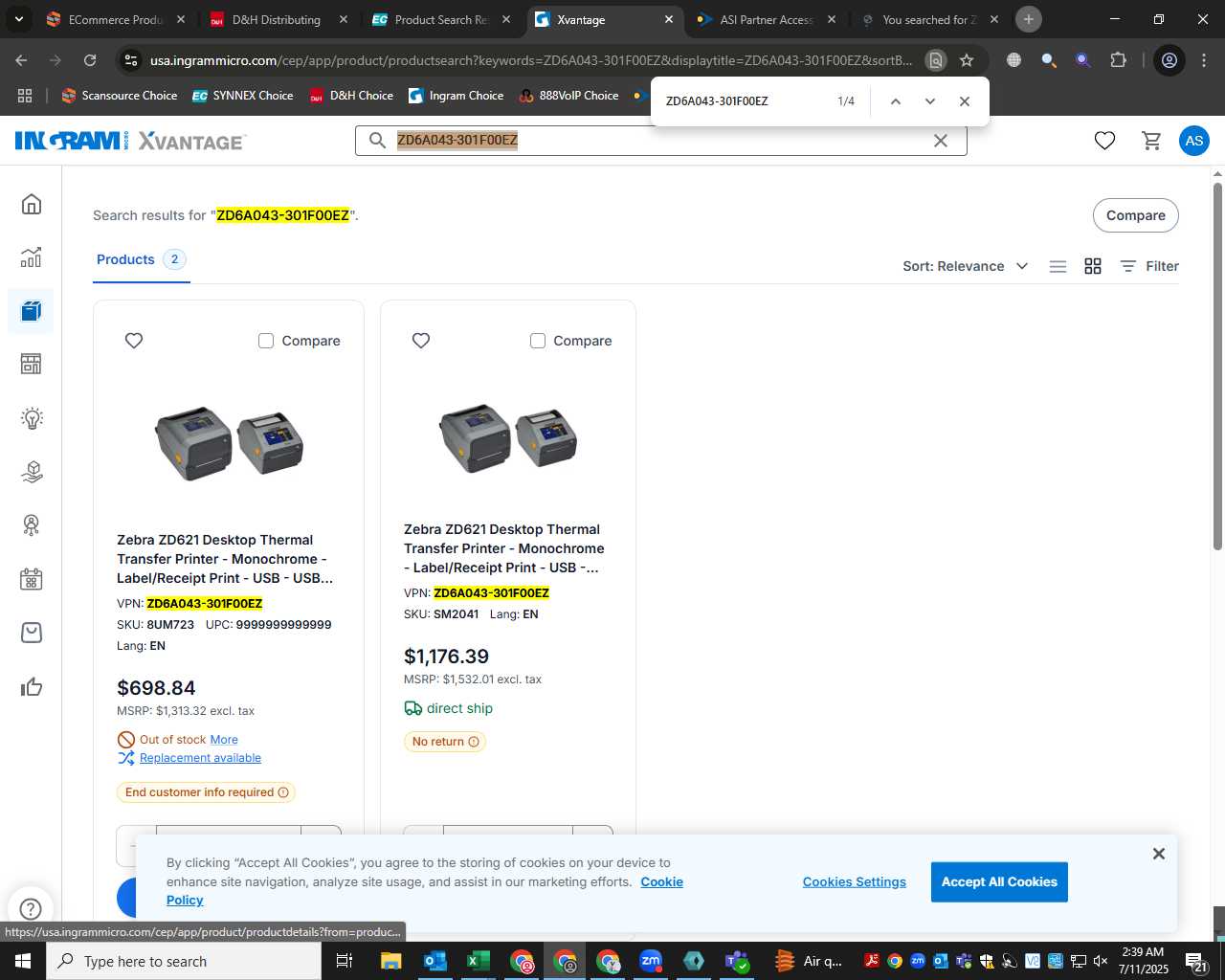Switch to grid view layout icon
This screenshot has height=980, width=1225.
coord(1093,267)
